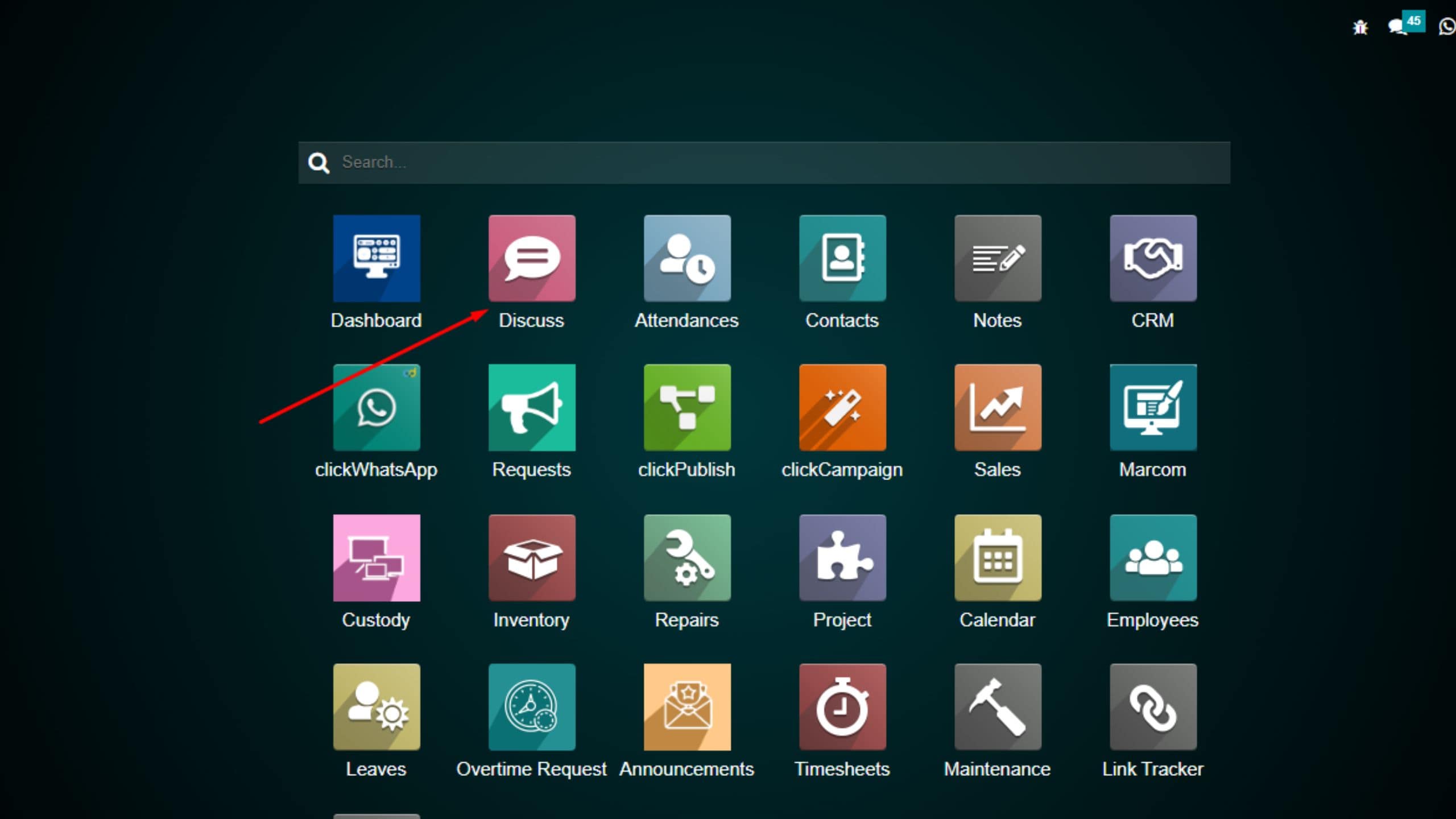Click the WhatsApp icon in top bar
This screenshot has width=1456, height=819.
1447,27
